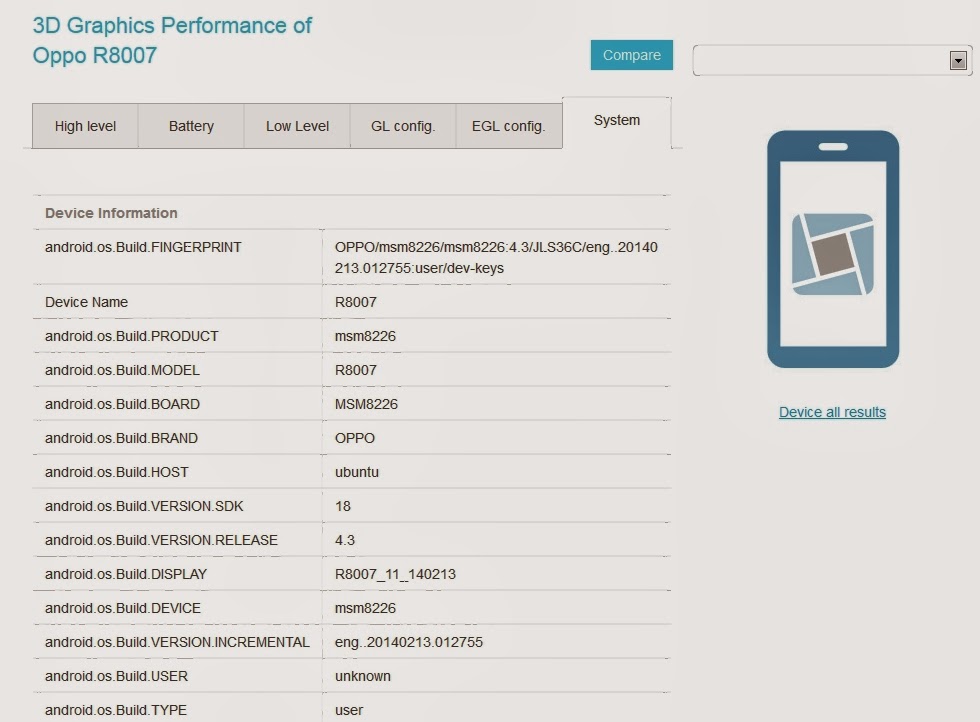Viewport: 980px width, 722px height.
Task: Click the android.os.Build.MODEL label
Action: coord(122,370)
